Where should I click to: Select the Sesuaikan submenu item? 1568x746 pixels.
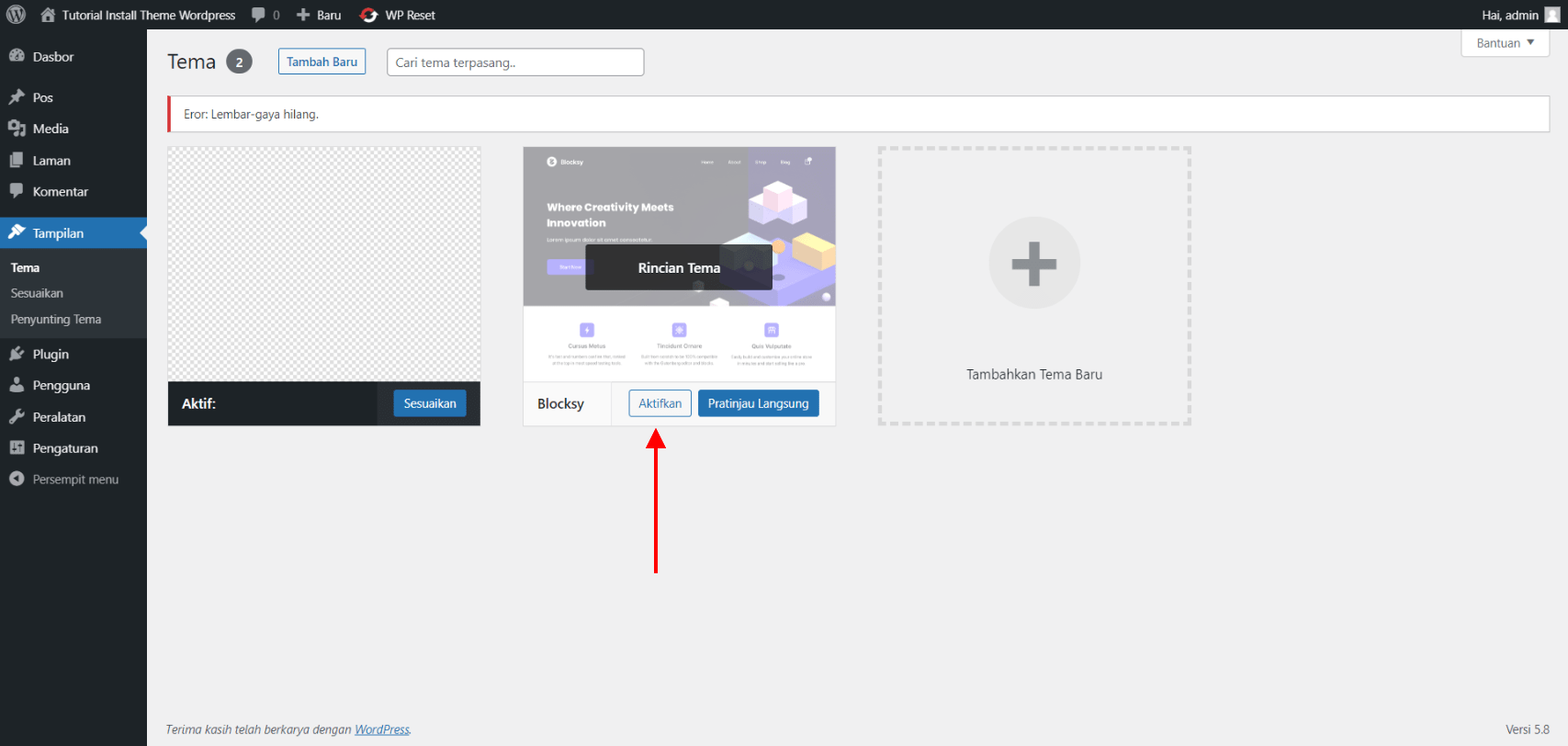point(37,293)
